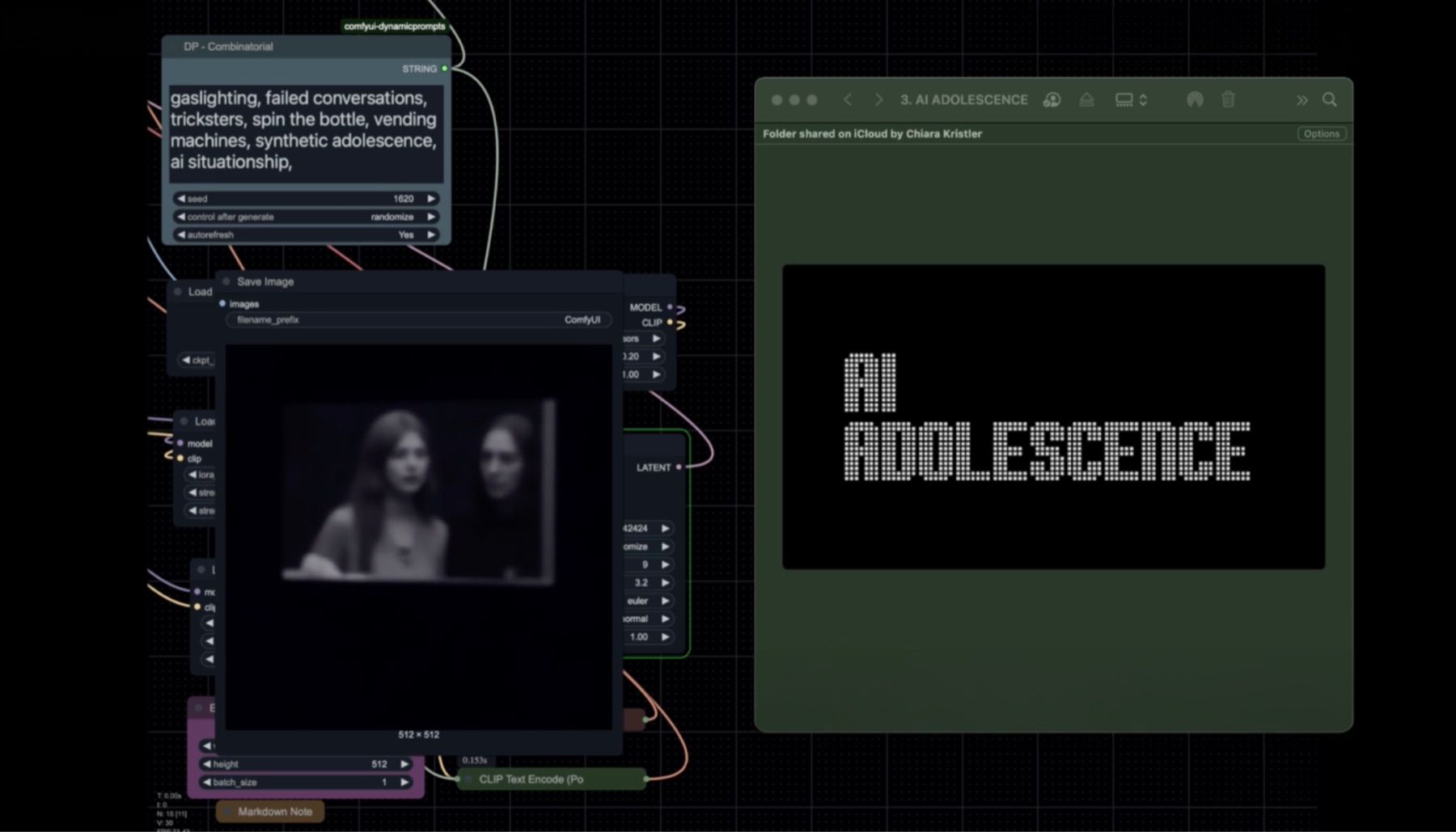Click the AirDrop icon in Finder toolbar

point(1195,99)
